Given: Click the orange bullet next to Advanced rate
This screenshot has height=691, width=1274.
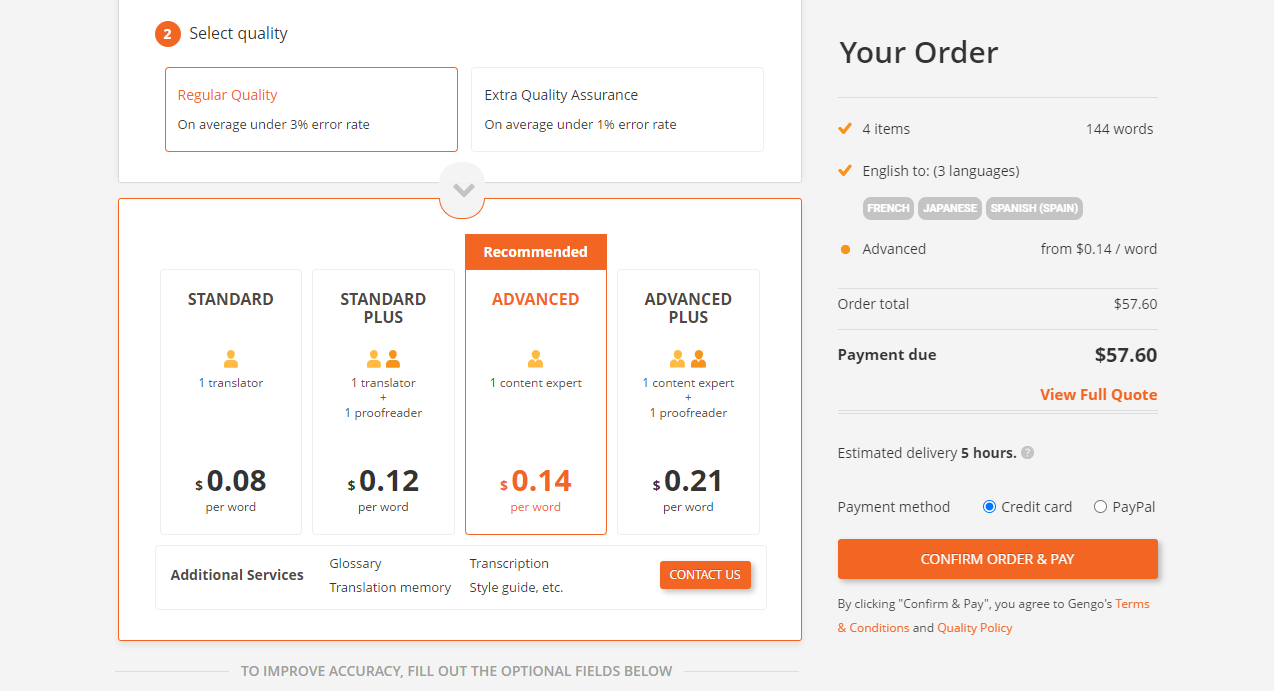Looking at the screenshot, I should tap(845, 249).
